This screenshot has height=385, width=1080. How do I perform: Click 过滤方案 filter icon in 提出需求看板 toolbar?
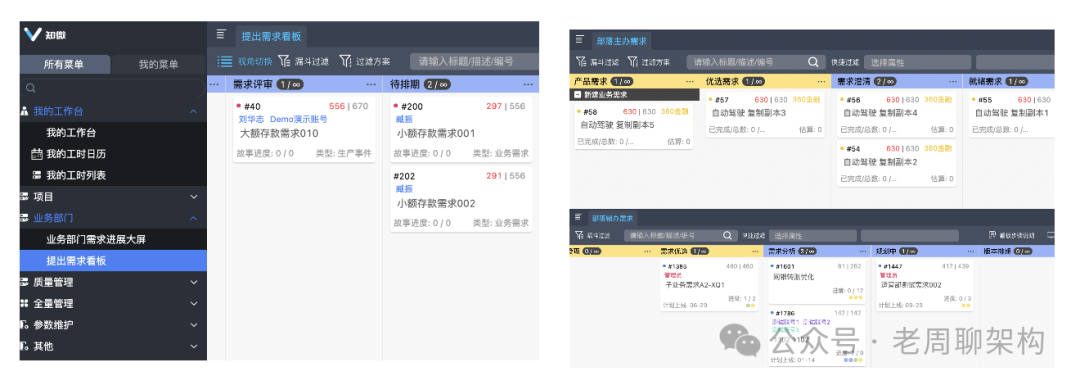346,61
